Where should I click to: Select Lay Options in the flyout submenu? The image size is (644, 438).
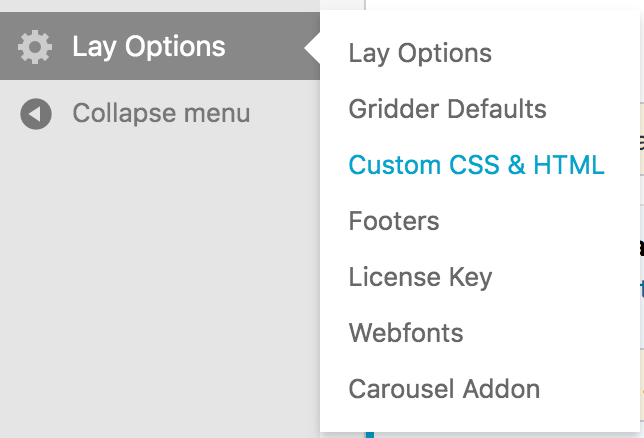coord(420,53)
